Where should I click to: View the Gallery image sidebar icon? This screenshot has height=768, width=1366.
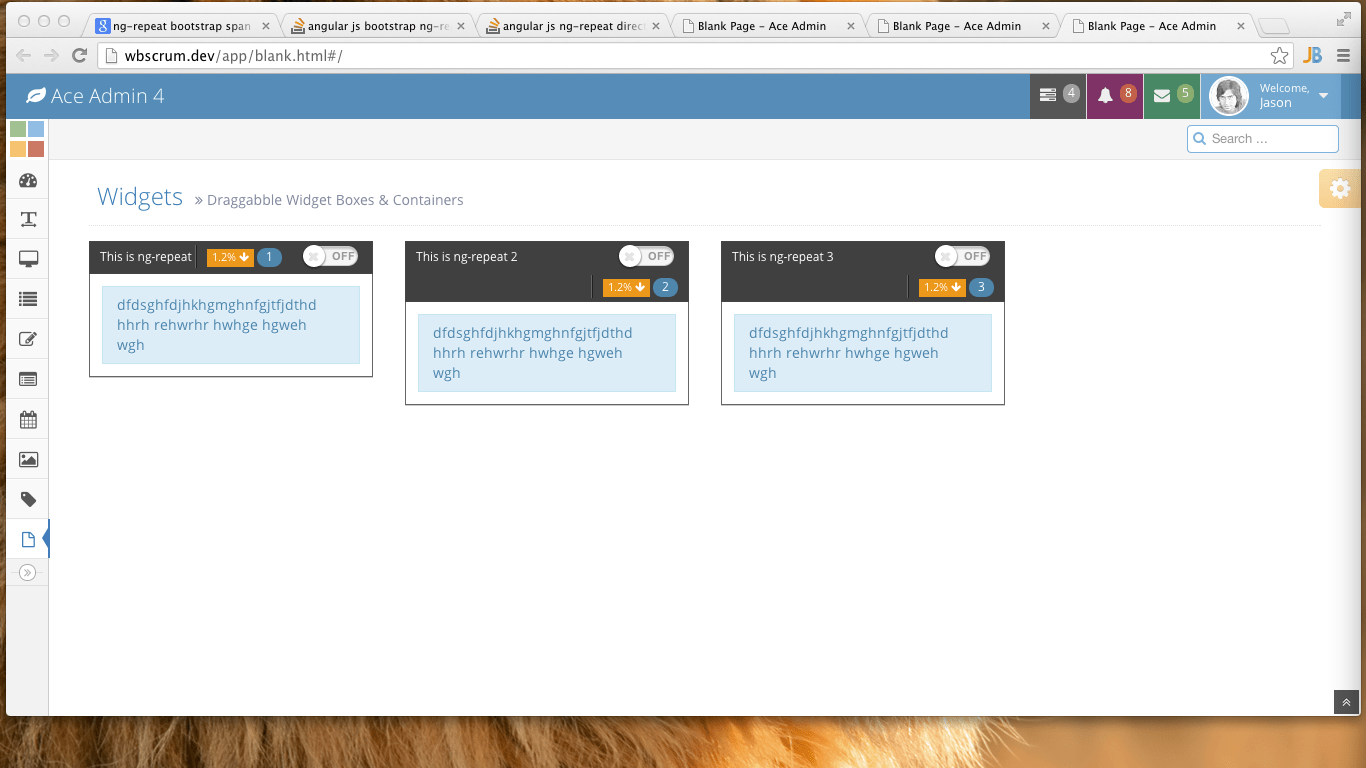(27, 459)
